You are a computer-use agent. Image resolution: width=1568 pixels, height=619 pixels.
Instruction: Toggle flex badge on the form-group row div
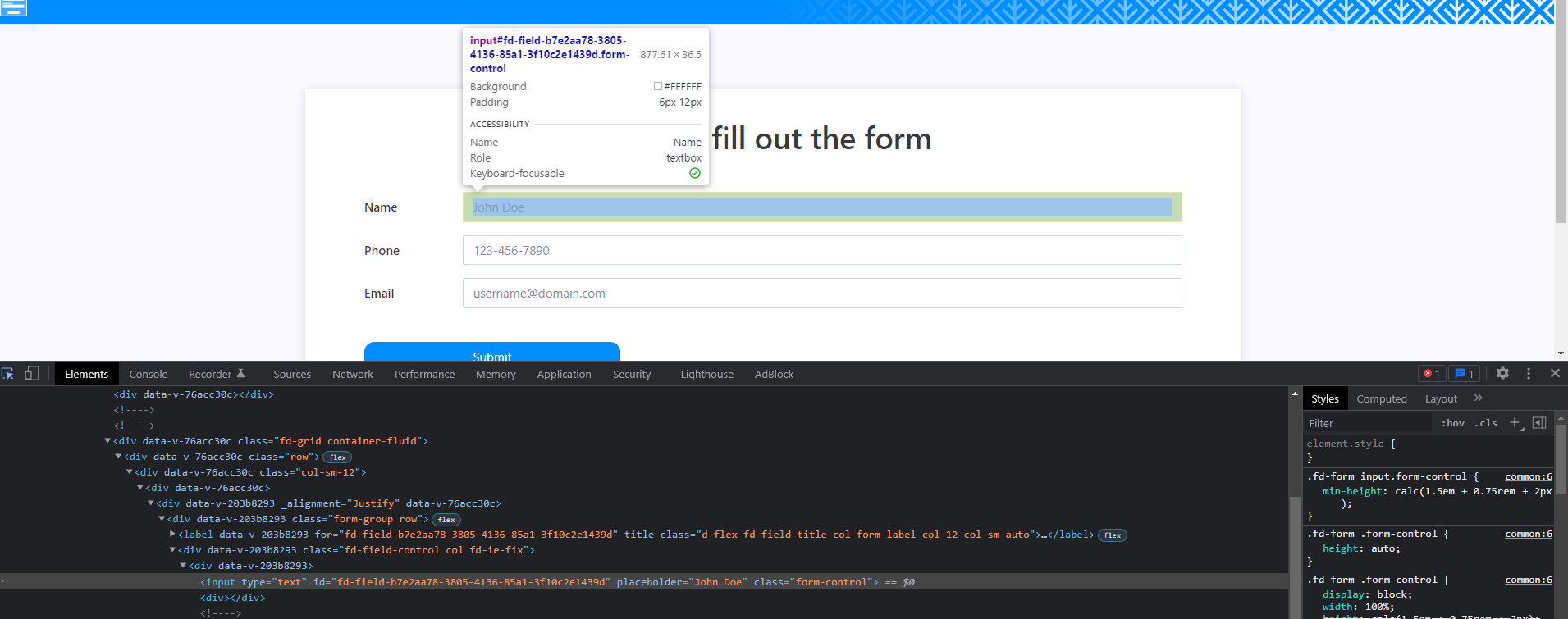pyautogui.click(x=446, y=520)
